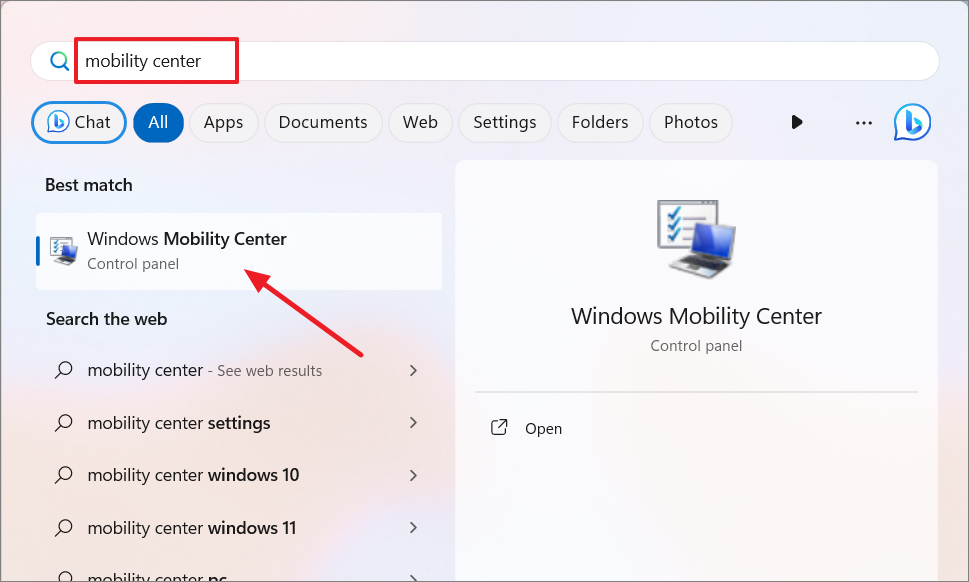Click search icon beside 'mobility center windows 11'

tap(64, 528)
